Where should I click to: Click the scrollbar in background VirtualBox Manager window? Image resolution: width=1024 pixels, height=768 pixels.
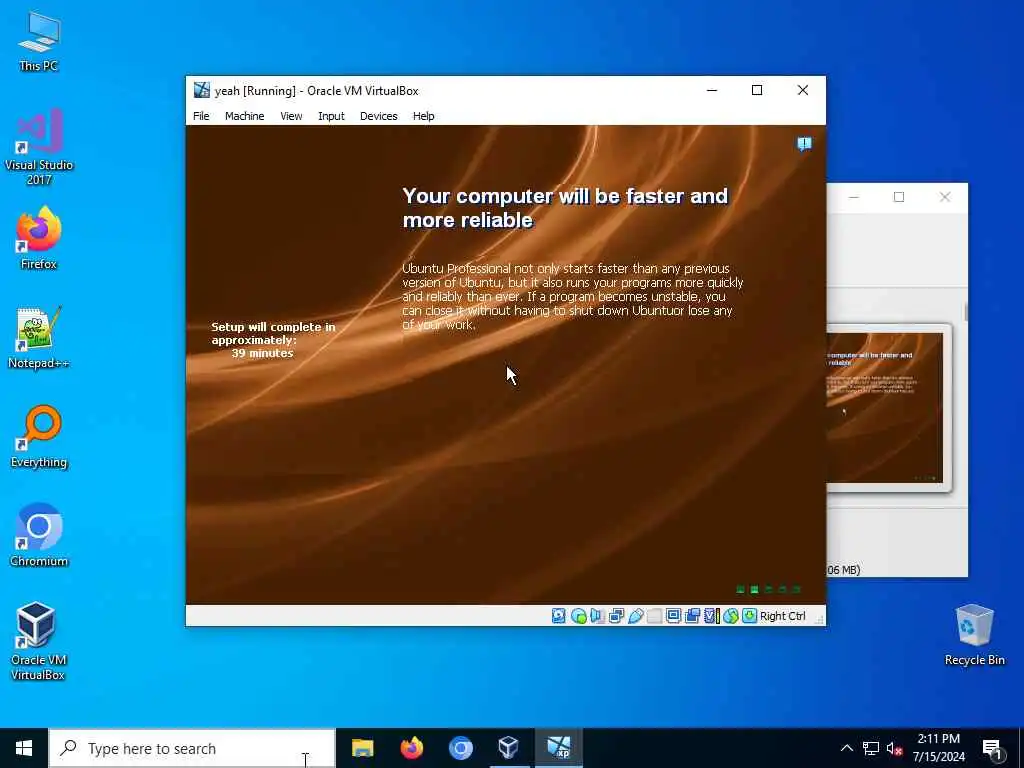[x=965, y=313]
